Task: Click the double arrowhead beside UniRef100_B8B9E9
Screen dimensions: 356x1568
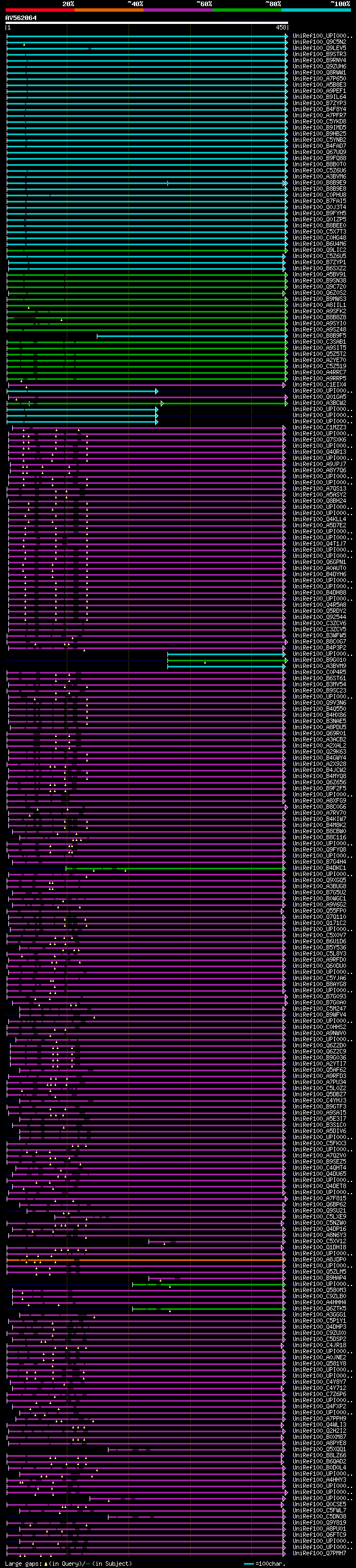Action: pos(285,182)
